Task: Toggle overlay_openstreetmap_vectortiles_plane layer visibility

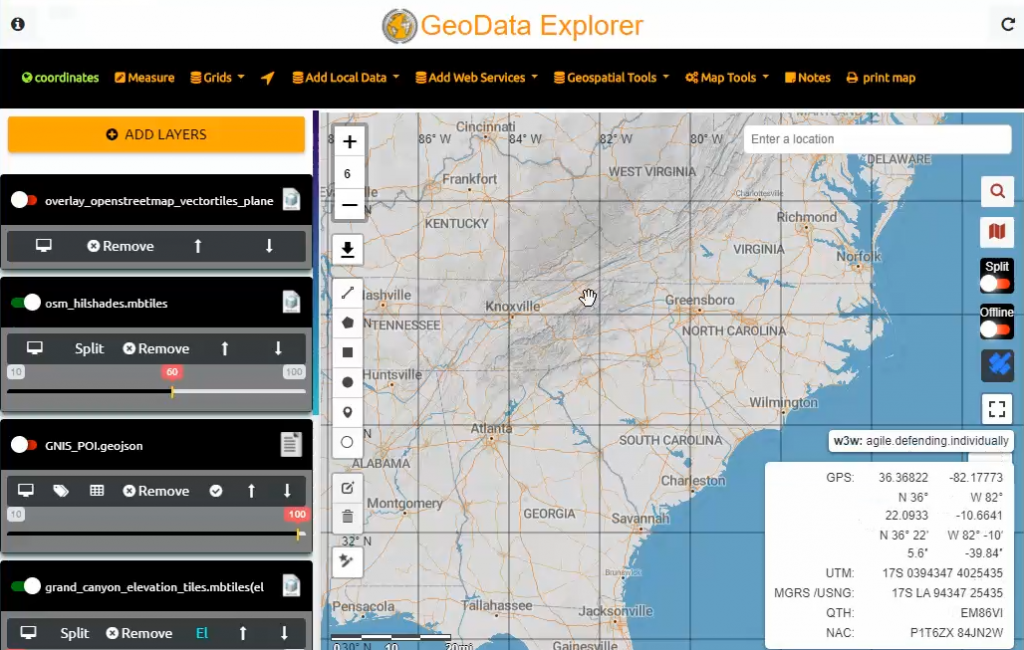Action: [24, 200]
